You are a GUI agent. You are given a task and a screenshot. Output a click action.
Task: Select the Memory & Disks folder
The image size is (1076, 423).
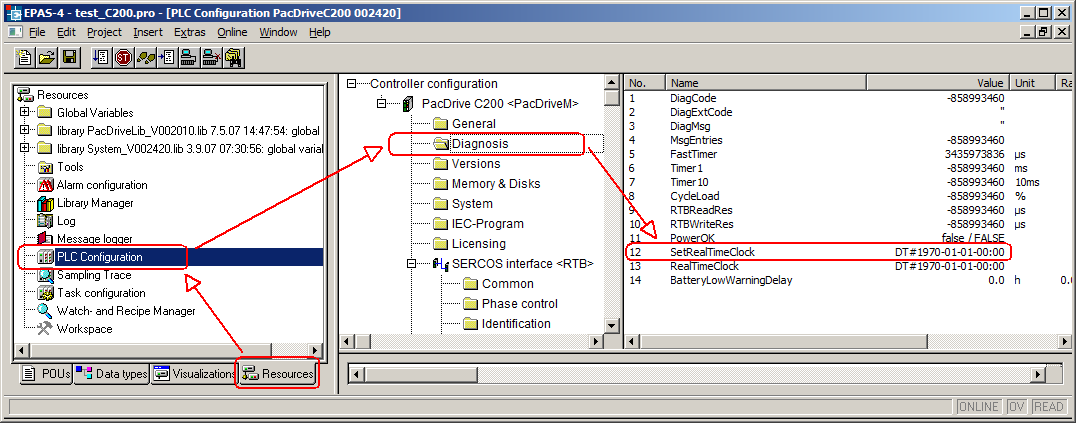[x=495, y=183]
